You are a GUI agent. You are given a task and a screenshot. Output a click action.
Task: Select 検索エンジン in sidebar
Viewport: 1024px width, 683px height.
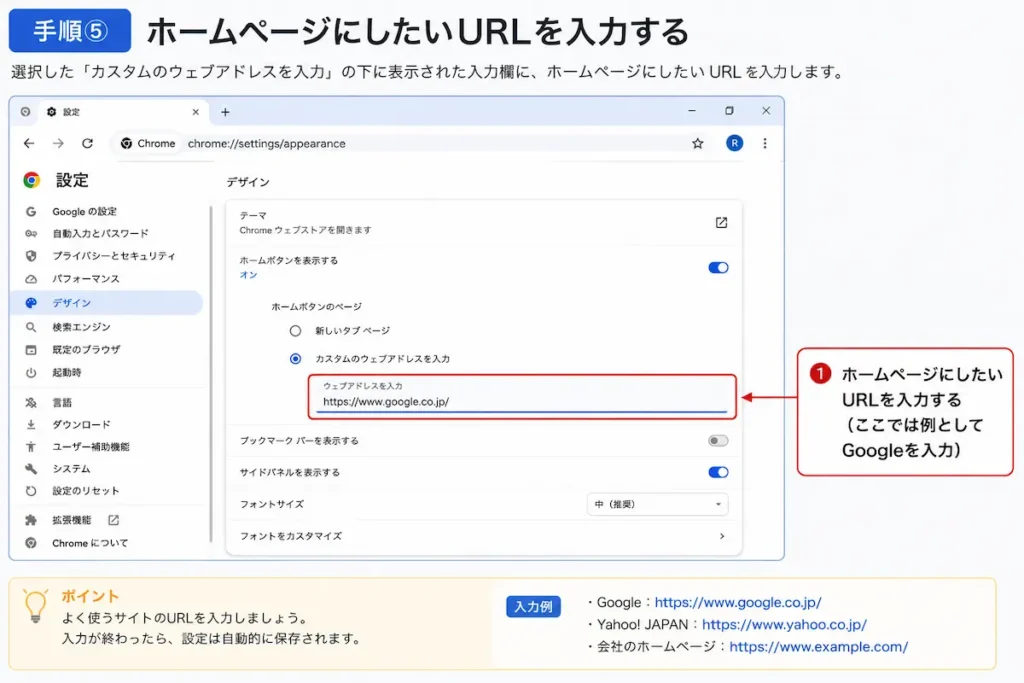(82, 327)
